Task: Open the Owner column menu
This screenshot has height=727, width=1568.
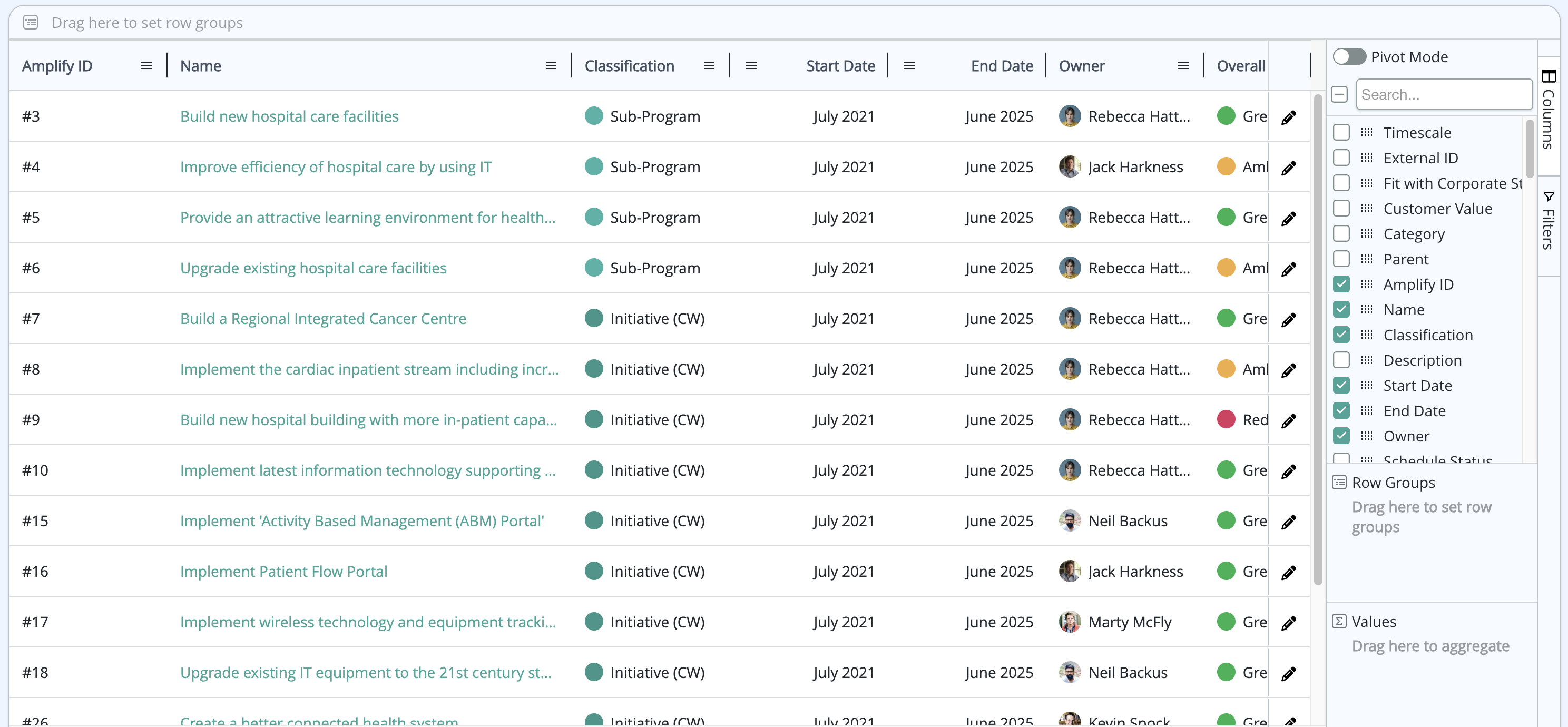Action: click(1183, 66)
